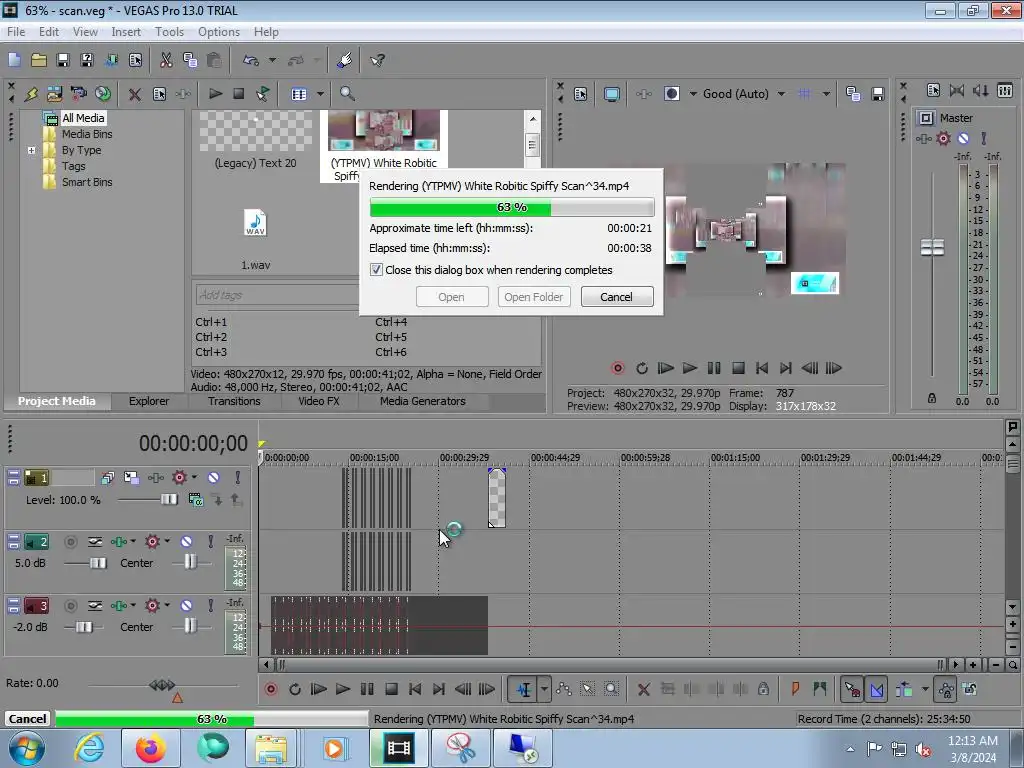Click the Add tags input field
Screen dimensions: 1024x768
pos(277,295)
